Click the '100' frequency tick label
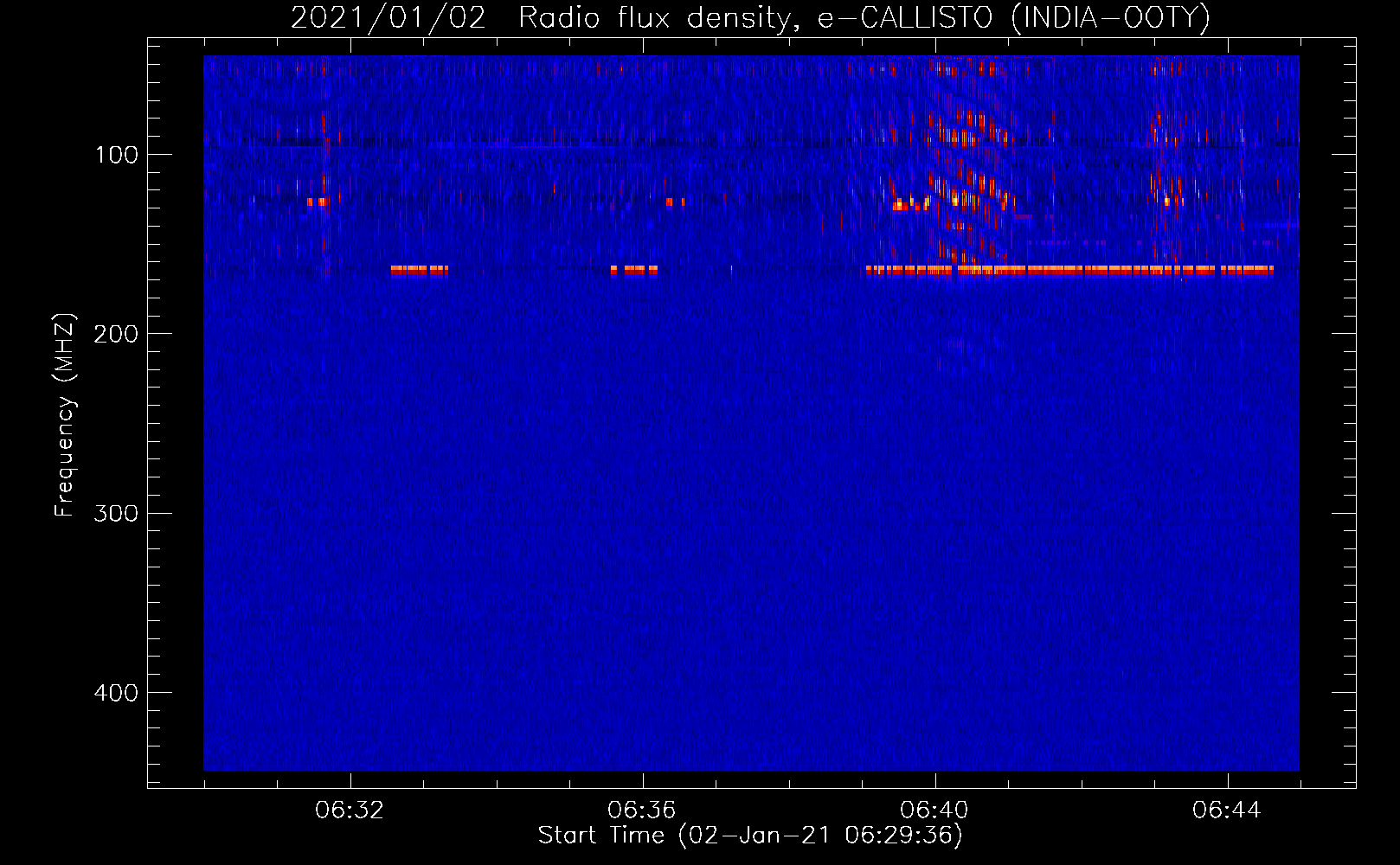This screenshot has width=1400, height=865. 117,155
